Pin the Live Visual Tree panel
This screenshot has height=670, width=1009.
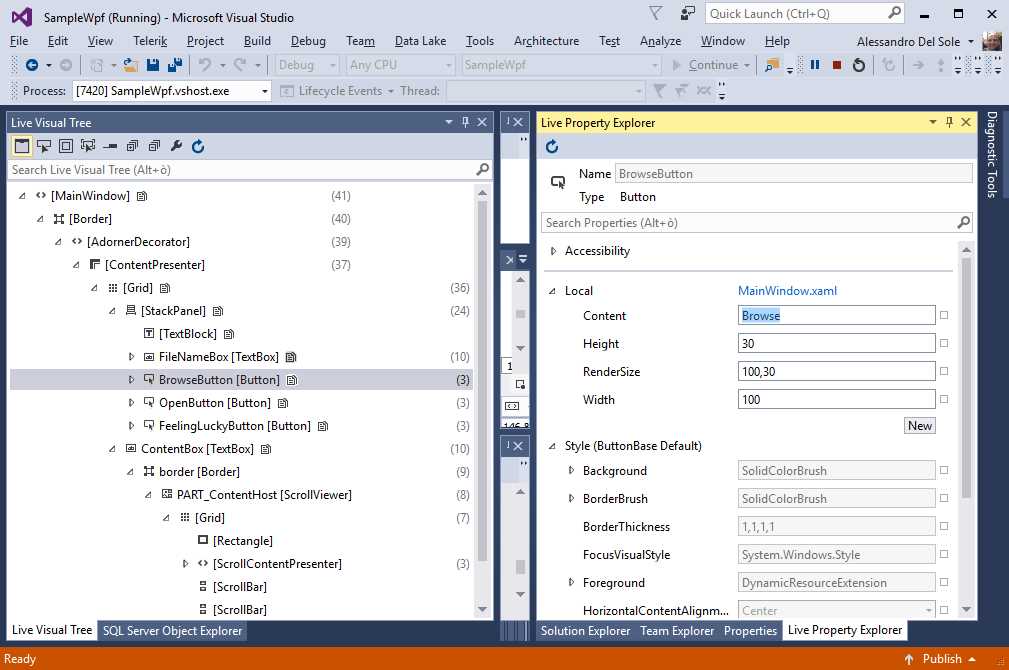[x=465, y=122]
